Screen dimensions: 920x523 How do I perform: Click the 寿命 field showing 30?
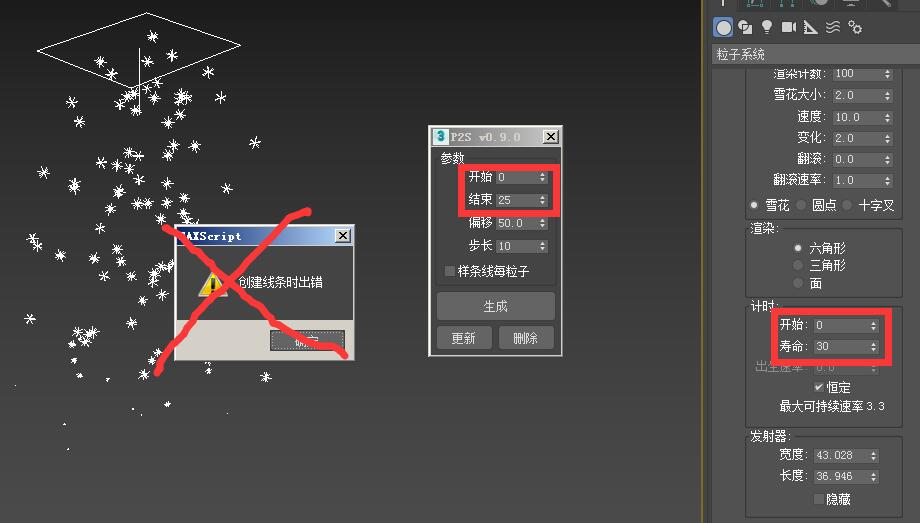pyautogui.click(x=841, y=346)
